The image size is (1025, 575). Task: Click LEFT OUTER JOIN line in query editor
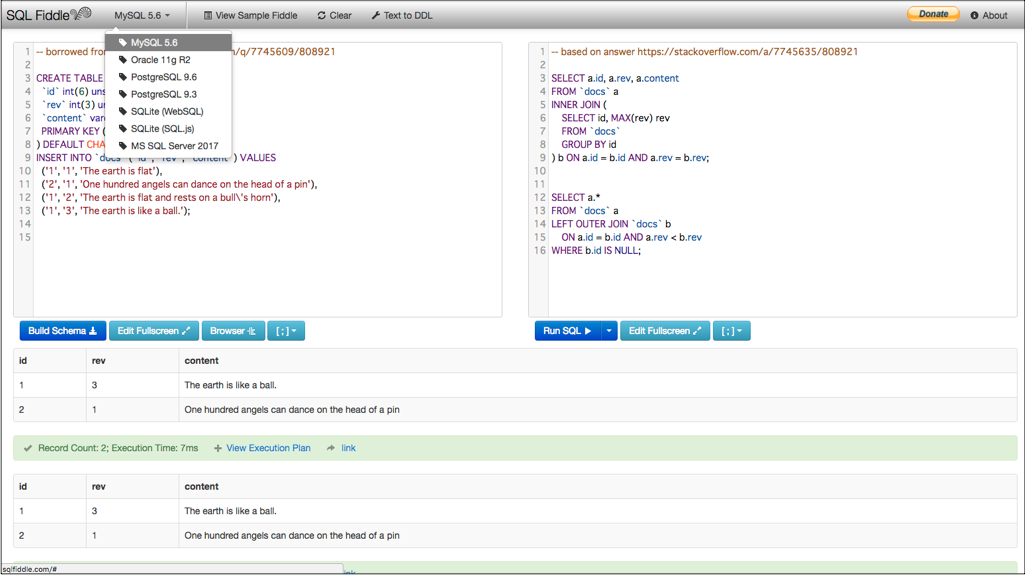coord(611,223)
